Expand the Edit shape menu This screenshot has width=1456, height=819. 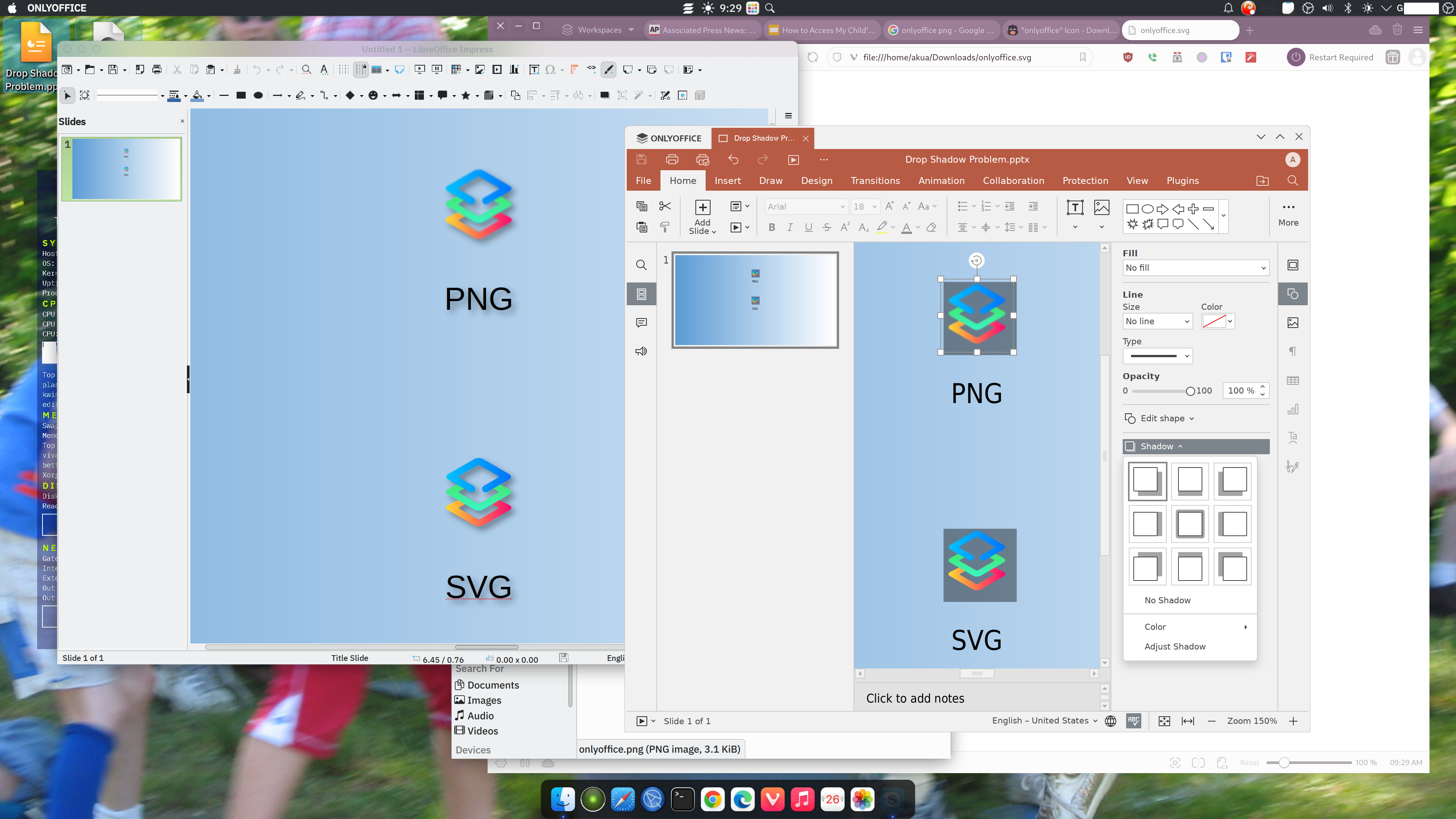point(1159,419)
